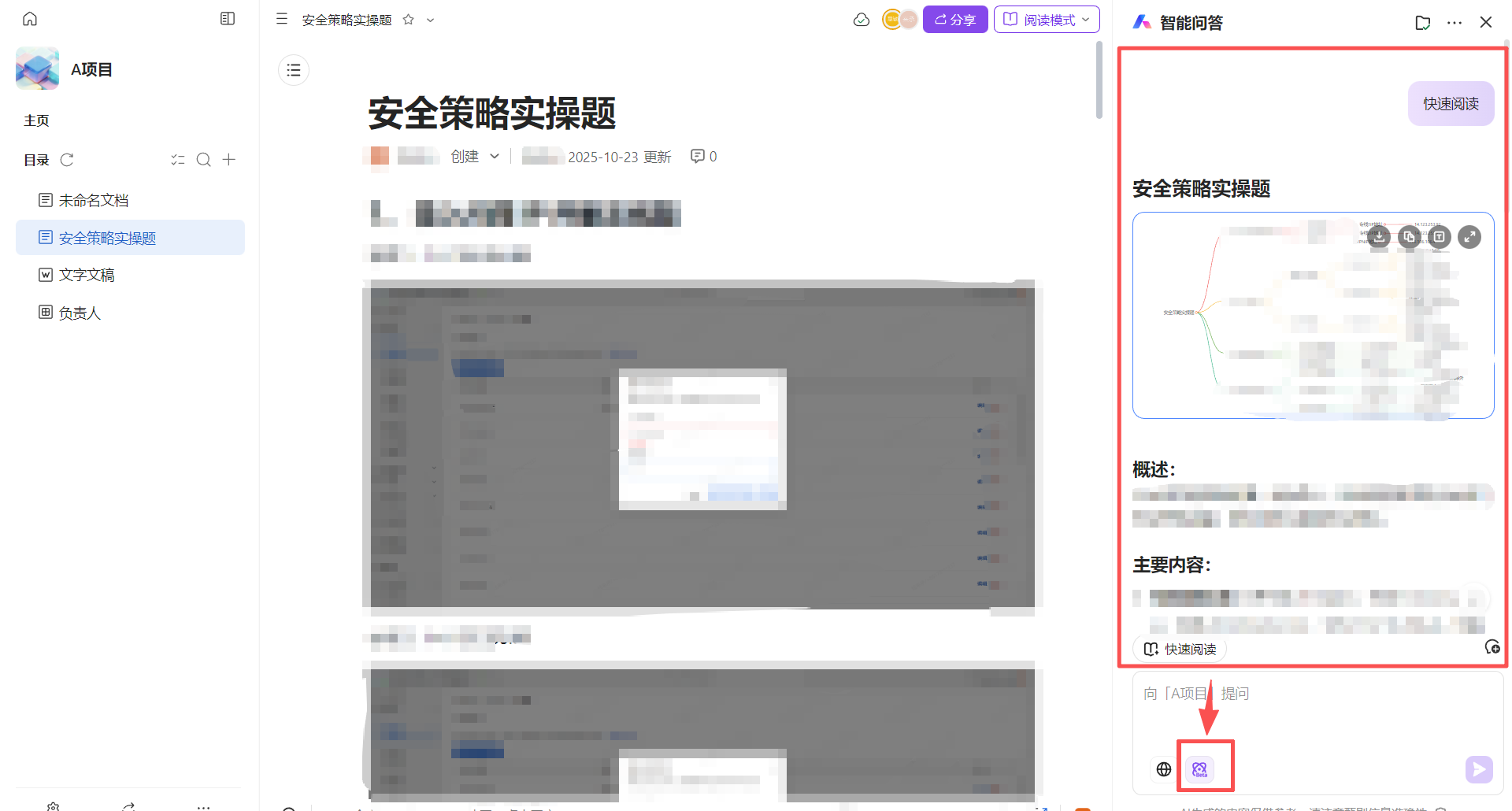Collapse the left sidebar panel icon
Image resolution: width=1512 pixels, height=811 pixels.
228,19
